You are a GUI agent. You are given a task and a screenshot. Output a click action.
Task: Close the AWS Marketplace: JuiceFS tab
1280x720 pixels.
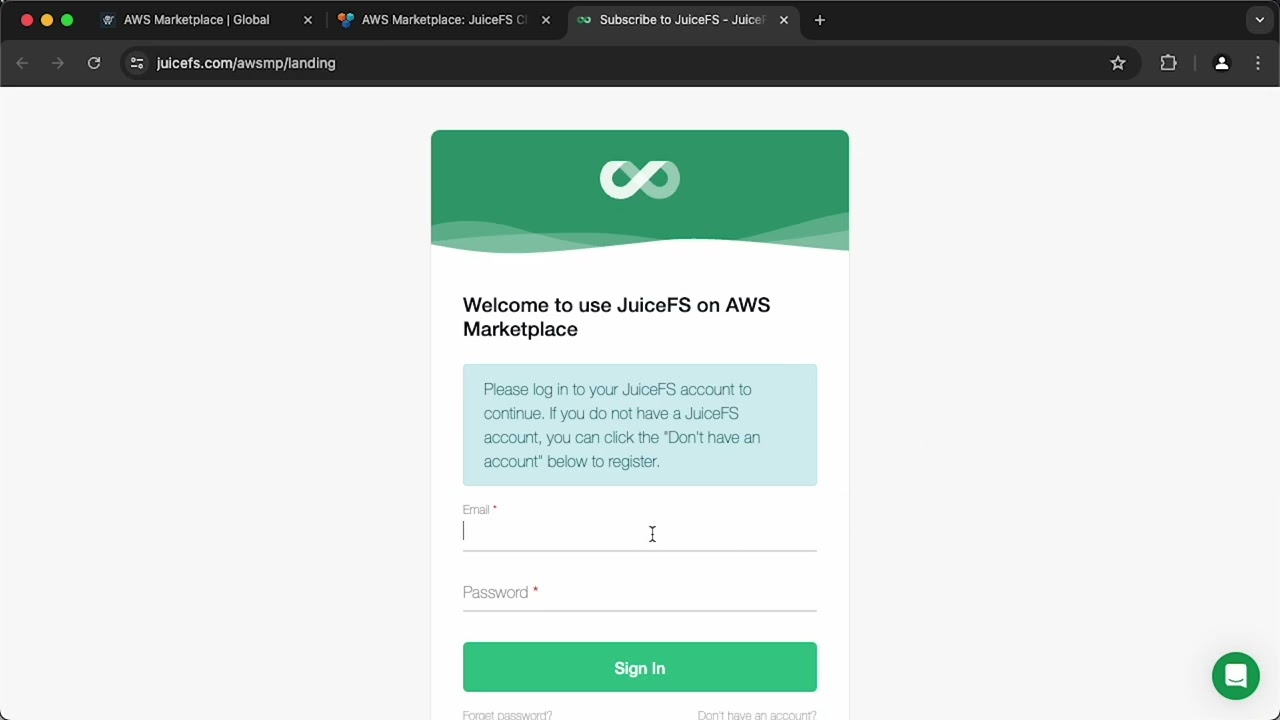545,20
